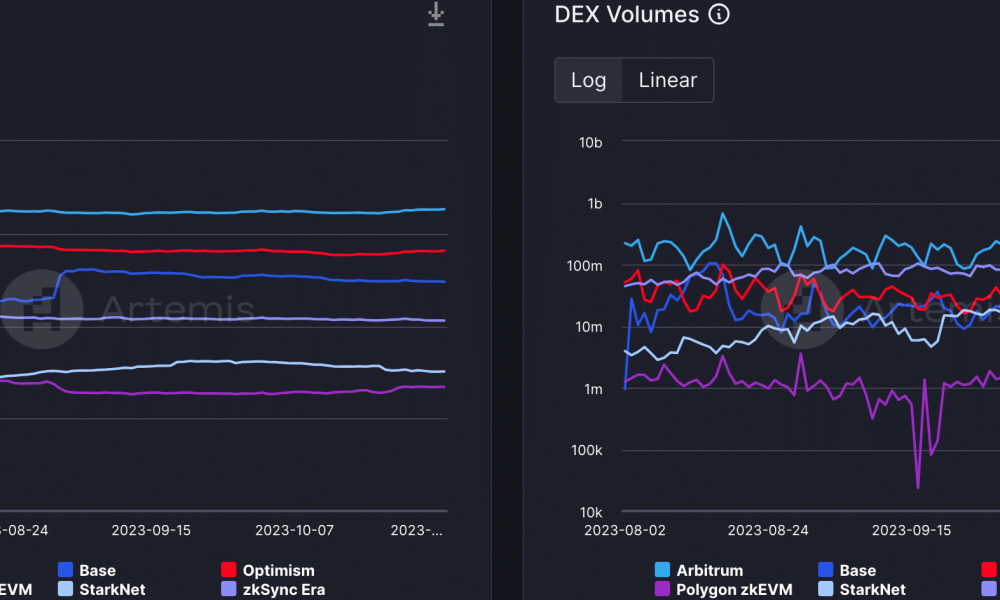Toggle Base series in left chart legend
1000x600 pixels.
click(x=87, y=570)
